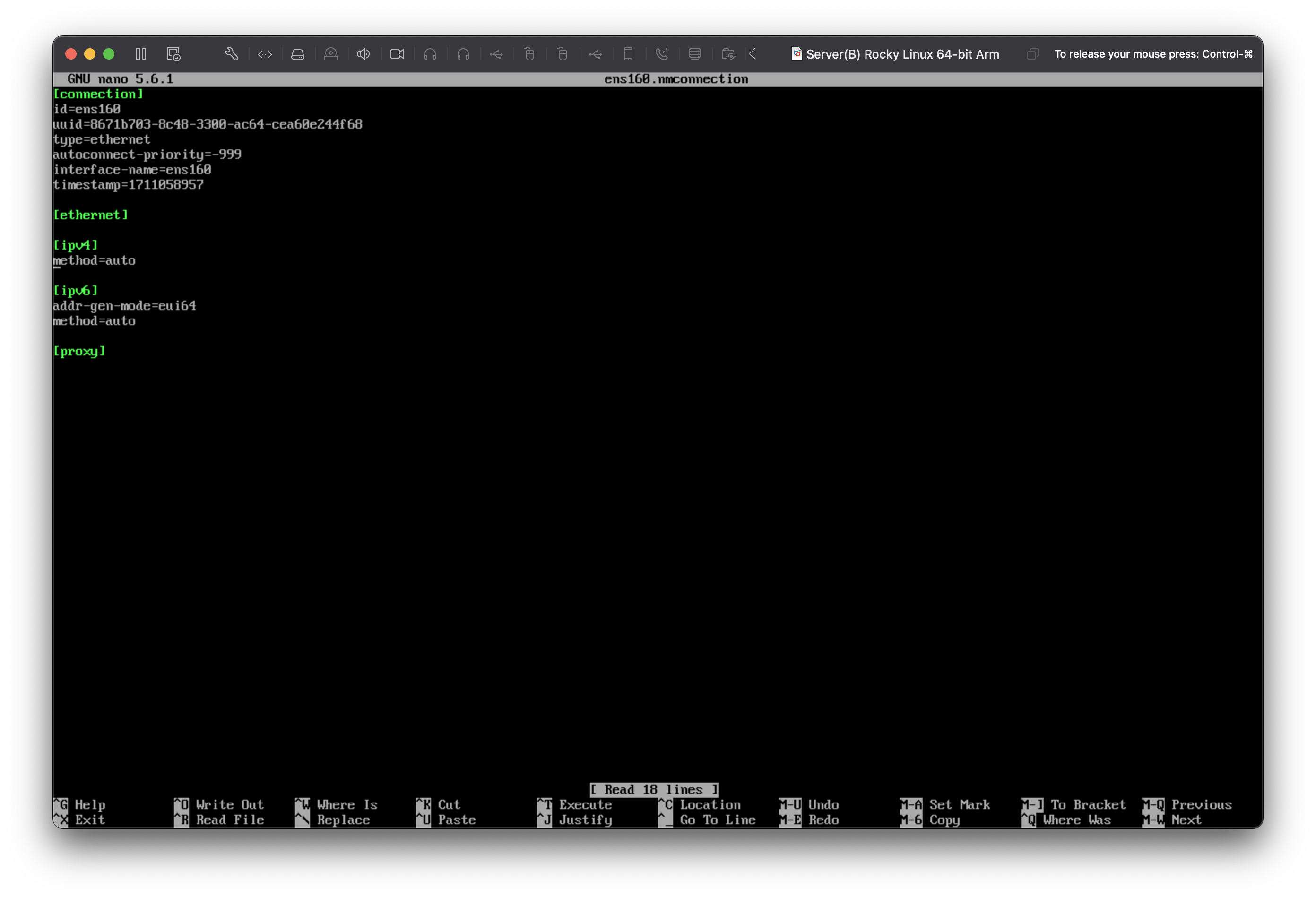Collapse device toolbar with chevron arrow
The height and width of the screenshot is (898, 1316).
click(x=753, y=54)
